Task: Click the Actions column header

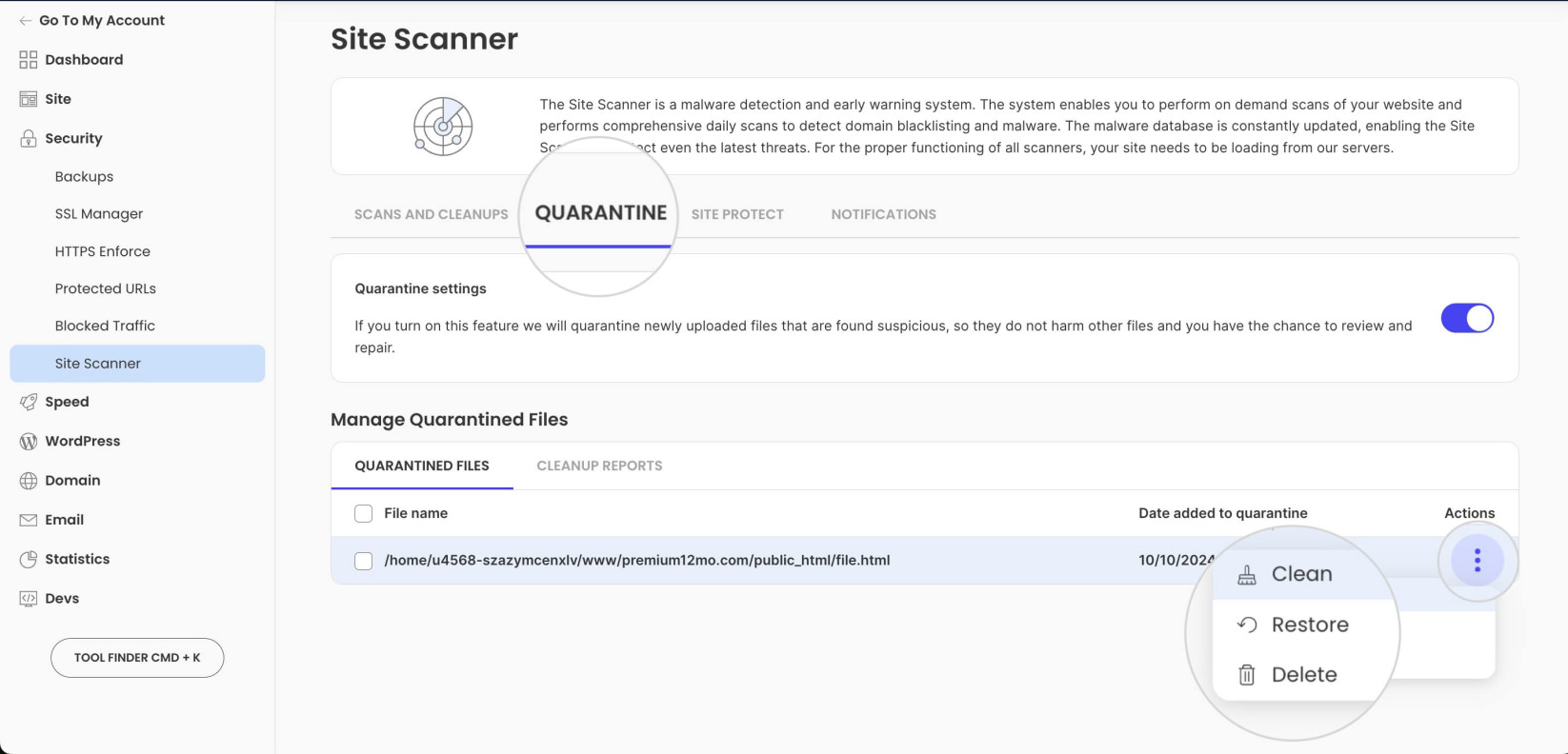Action: [x=1470, y=514]
